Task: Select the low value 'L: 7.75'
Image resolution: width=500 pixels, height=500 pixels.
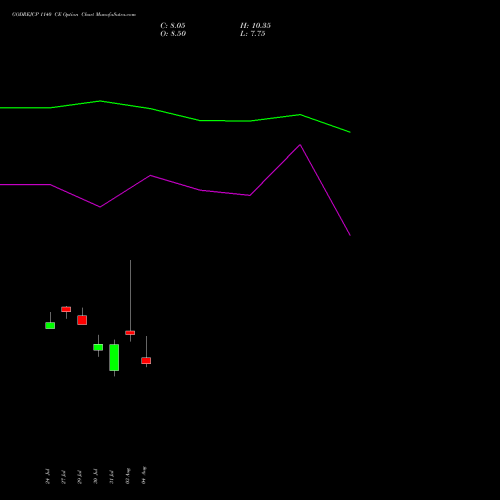Action: [253, 34]
